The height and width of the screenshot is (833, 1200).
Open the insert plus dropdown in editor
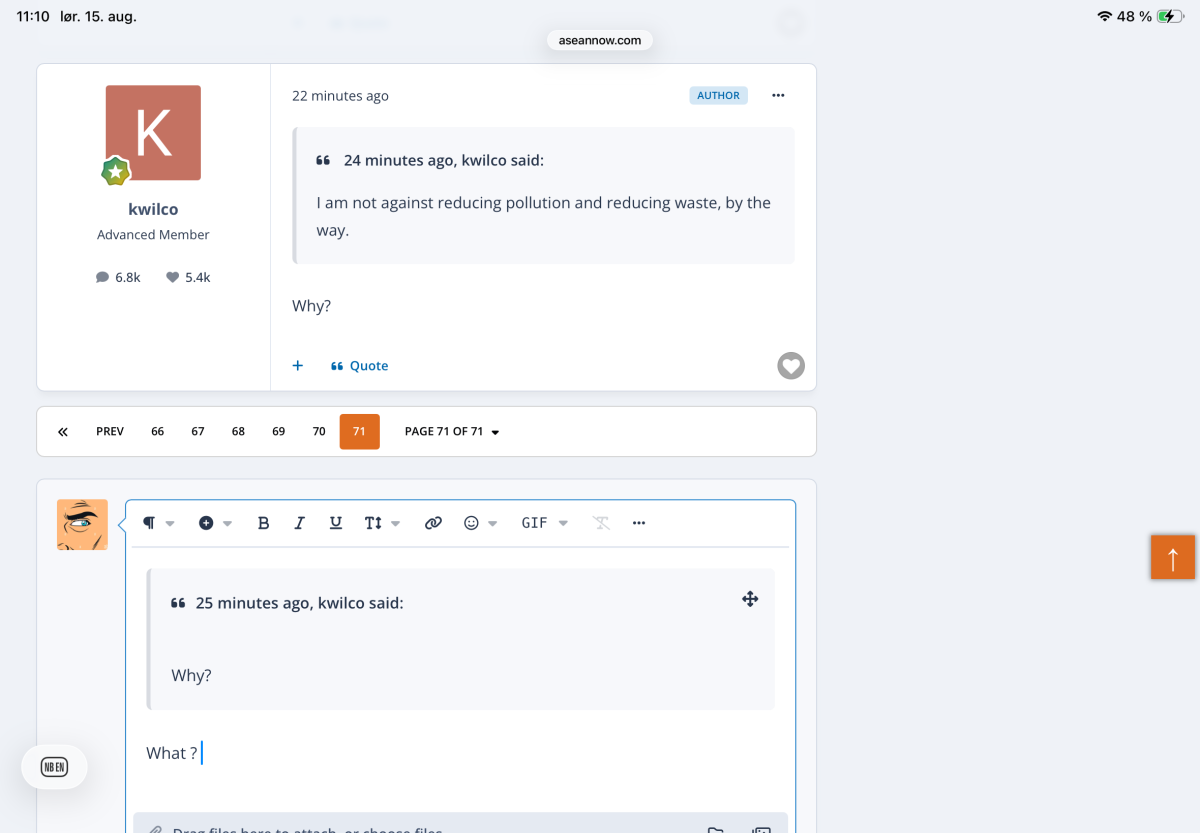pyautogui.click(x=215, y=523)
